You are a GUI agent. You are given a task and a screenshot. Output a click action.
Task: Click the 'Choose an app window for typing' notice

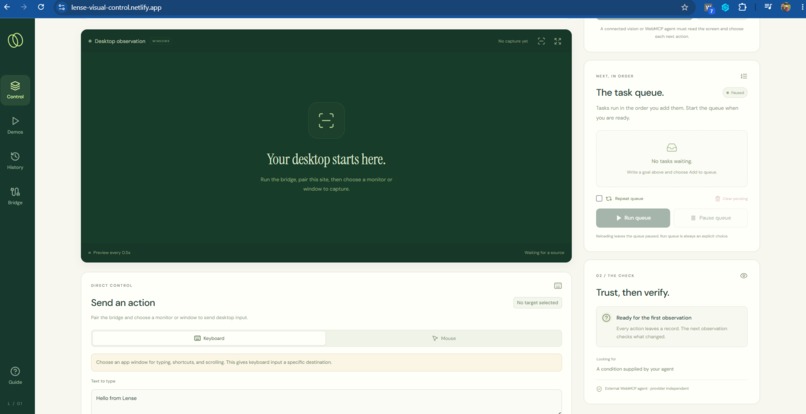[326, 363]
